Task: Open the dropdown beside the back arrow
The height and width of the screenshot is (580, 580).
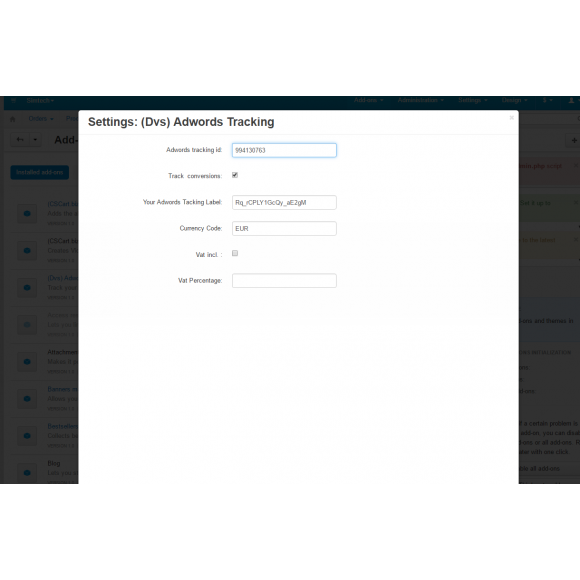Action: click(x=35, y=140)
